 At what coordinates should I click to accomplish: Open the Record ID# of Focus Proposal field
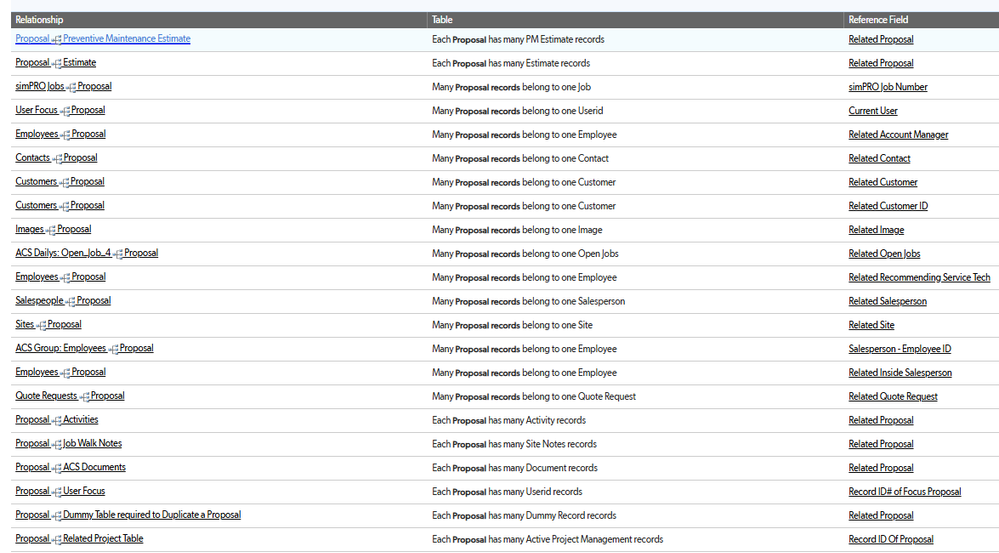[904, 492]
